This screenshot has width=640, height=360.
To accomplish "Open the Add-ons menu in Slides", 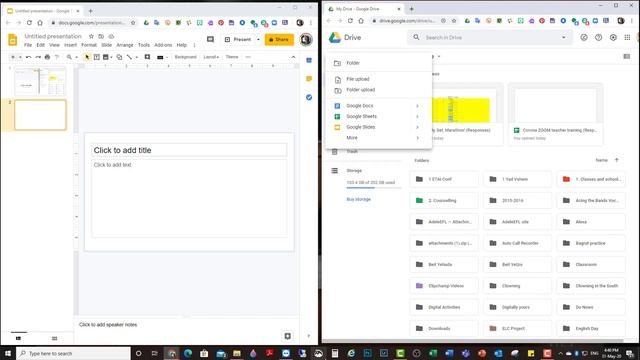I will coord(163,45).
